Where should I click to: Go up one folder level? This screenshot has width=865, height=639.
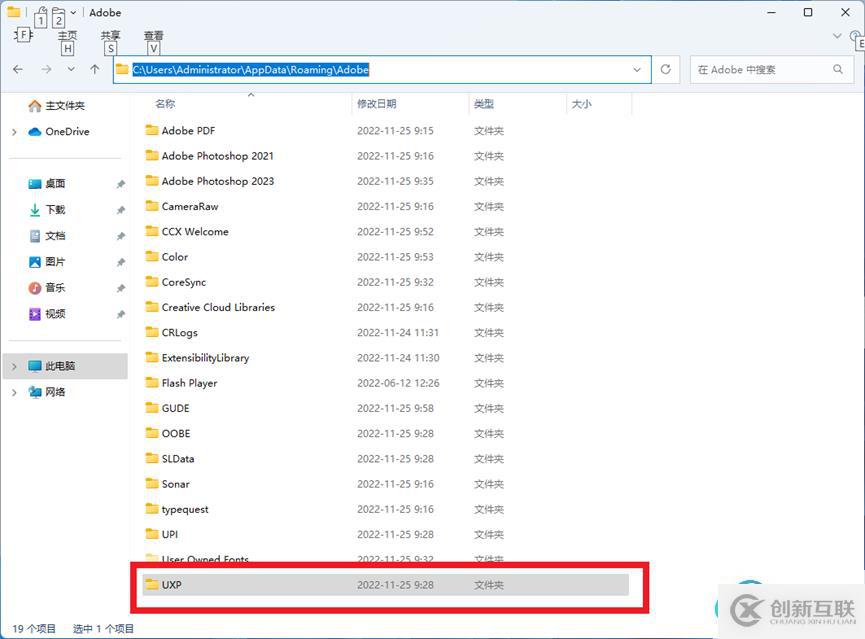pos(95,70)
